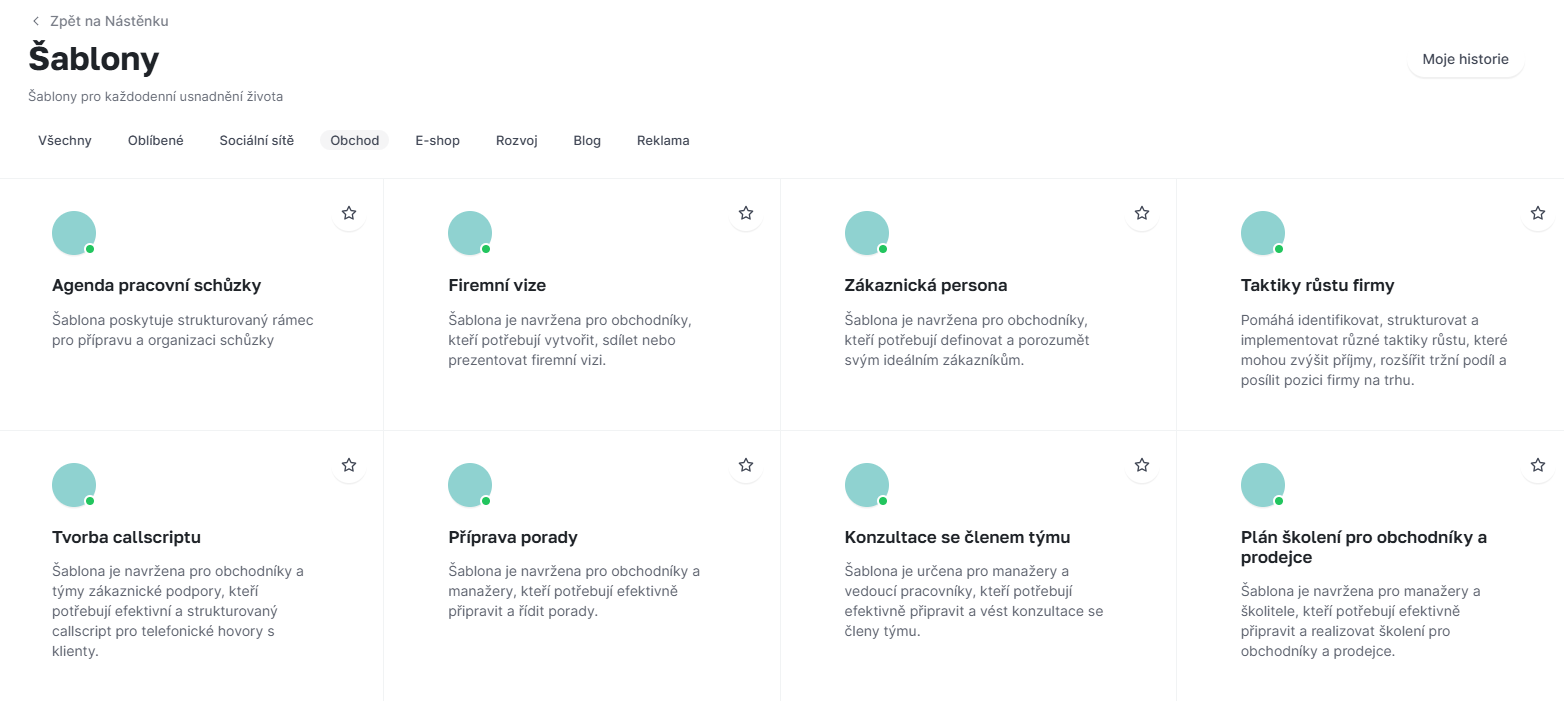Mark Taktiky růstu firmy as favorite

1538,213
